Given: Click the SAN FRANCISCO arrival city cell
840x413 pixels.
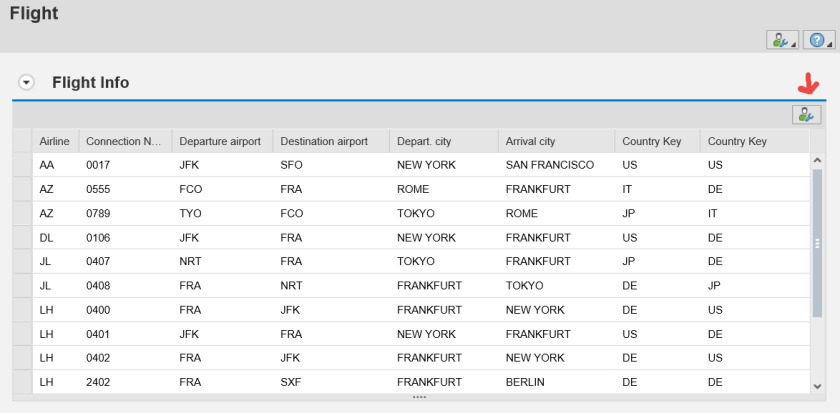Looking at the screenshot, I should pos(549,165).
